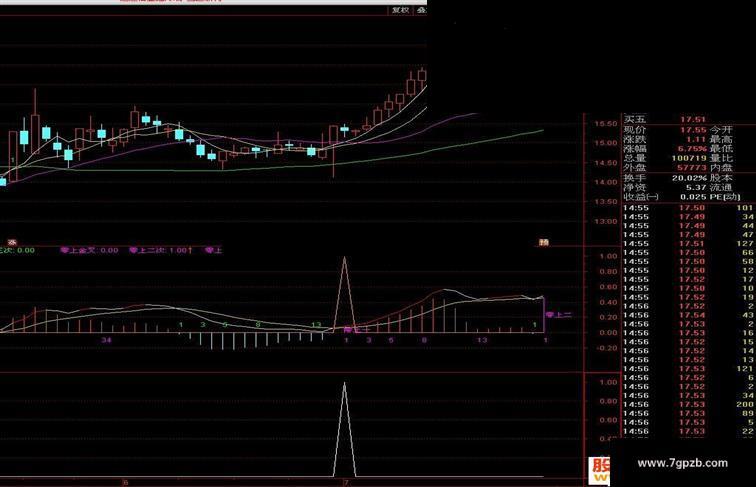Click the tall spike in the bottom indicator
Image resolution: width=756 pixels, height=487 pixels.
[x=344, y=429]
